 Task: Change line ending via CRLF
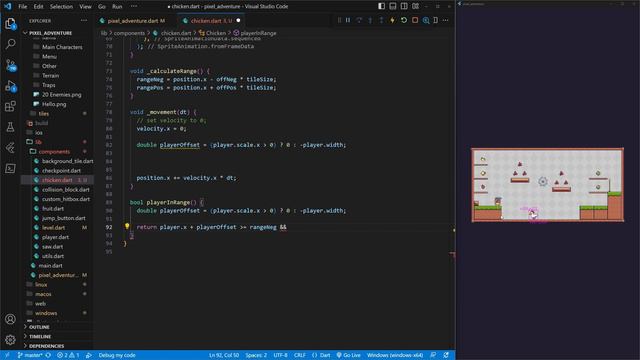pos(300,355)
